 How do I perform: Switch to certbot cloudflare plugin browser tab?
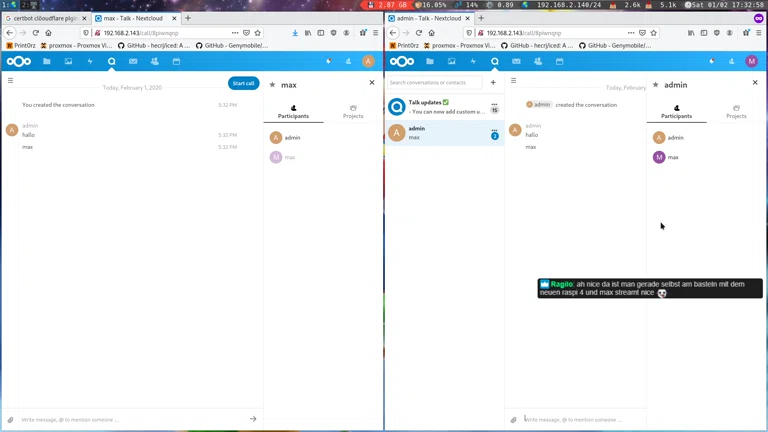point(45,18)
